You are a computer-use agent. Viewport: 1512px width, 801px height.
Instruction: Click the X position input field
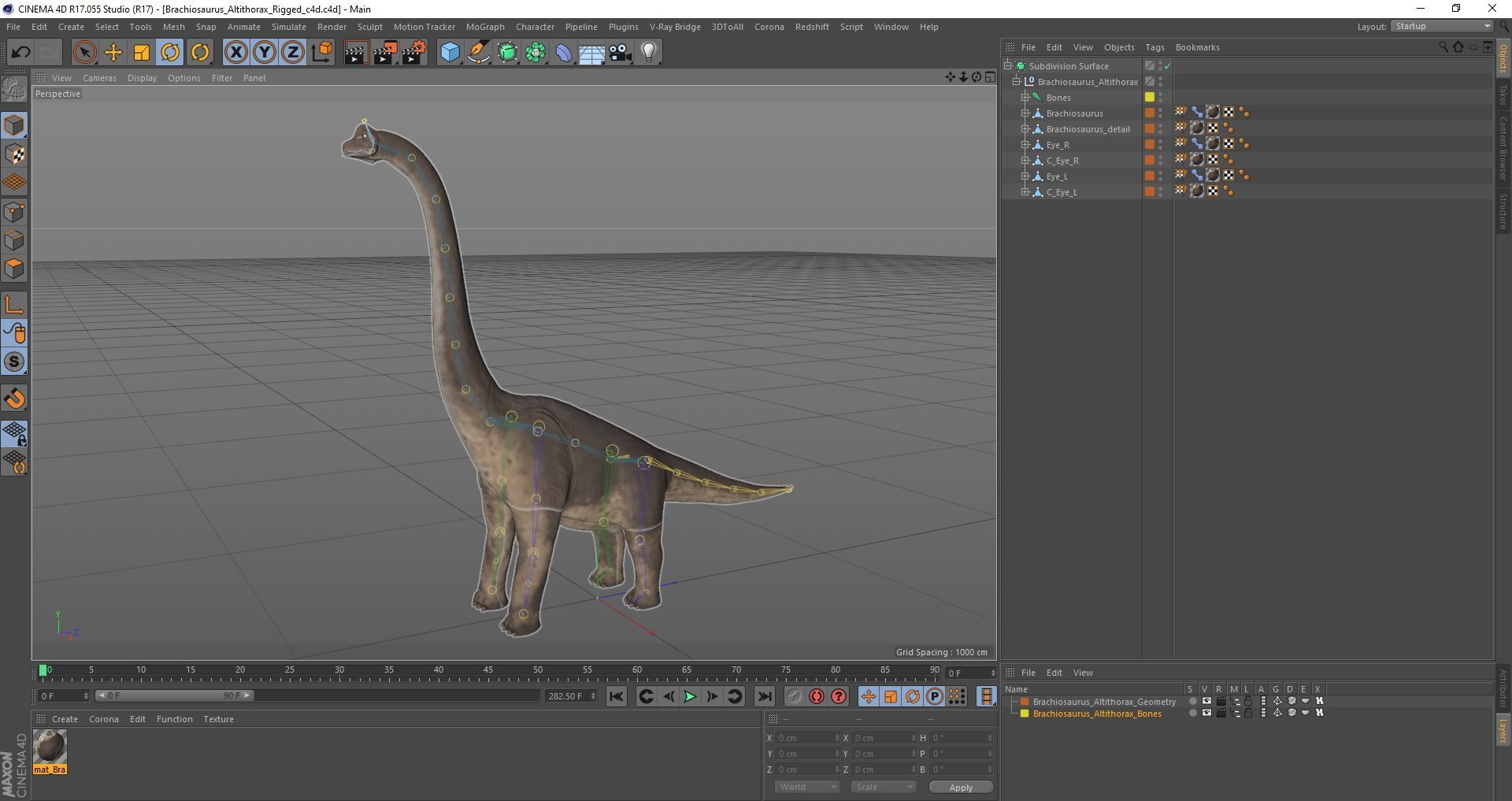(807, 738)
